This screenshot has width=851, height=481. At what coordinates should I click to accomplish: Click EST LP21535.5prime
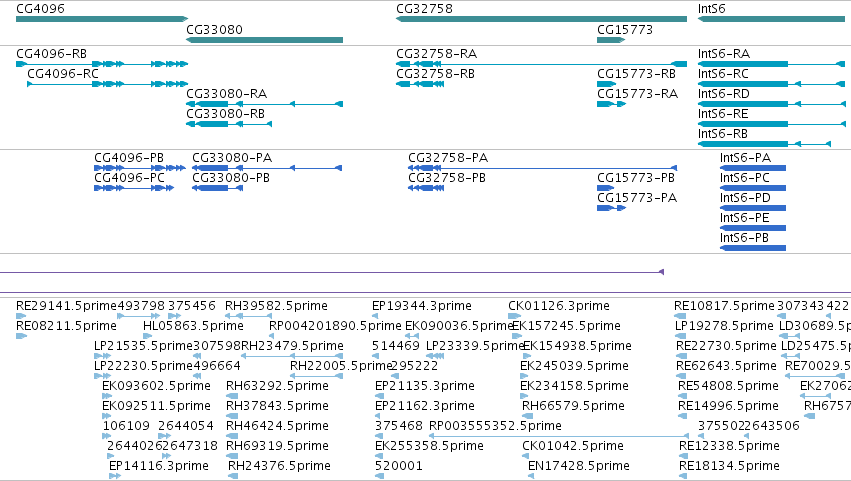102,356
